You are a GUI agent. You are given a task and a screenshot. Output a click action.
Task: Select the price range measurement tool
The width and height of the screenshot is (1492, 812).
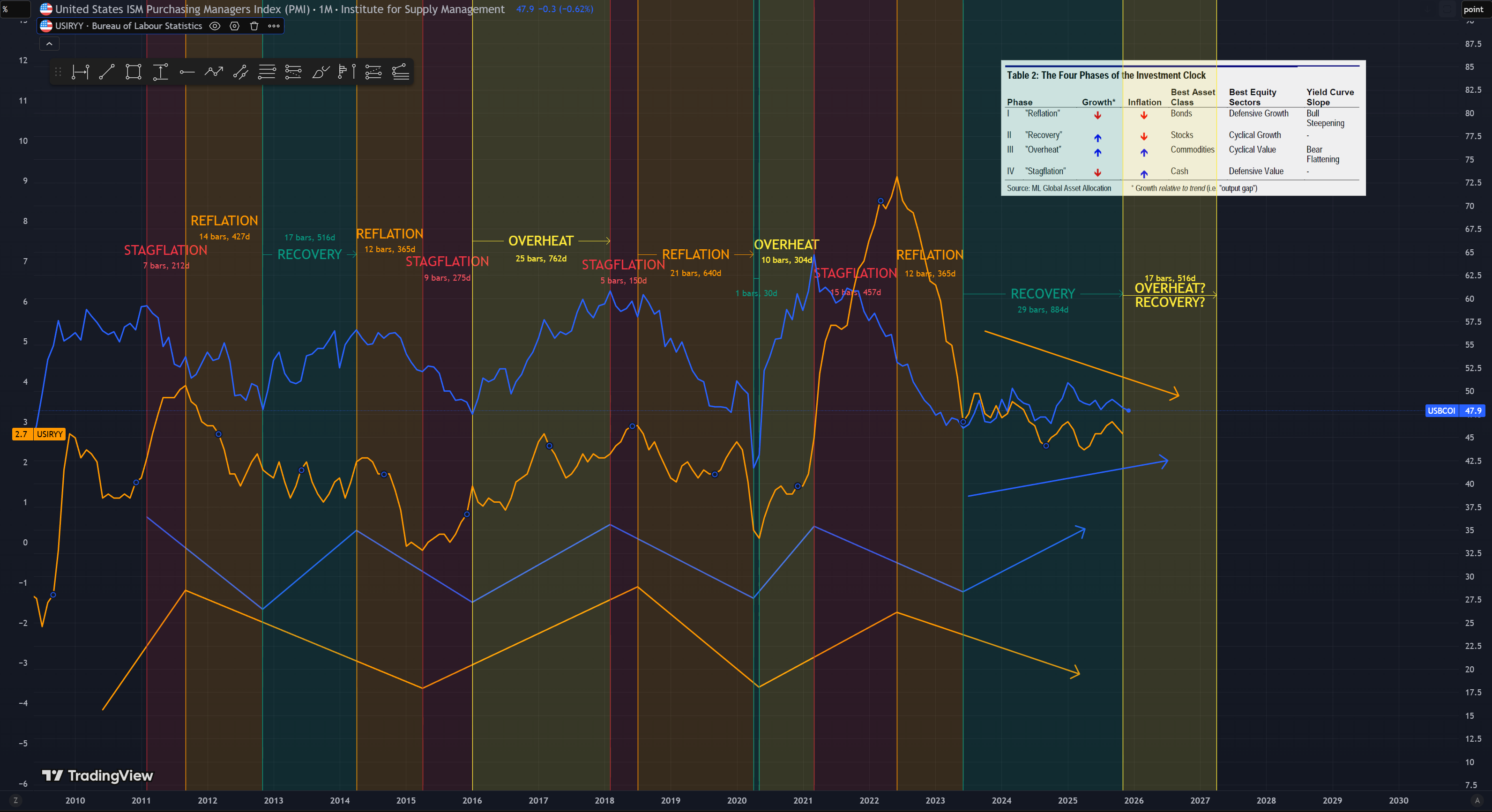[x=160, y=72]
